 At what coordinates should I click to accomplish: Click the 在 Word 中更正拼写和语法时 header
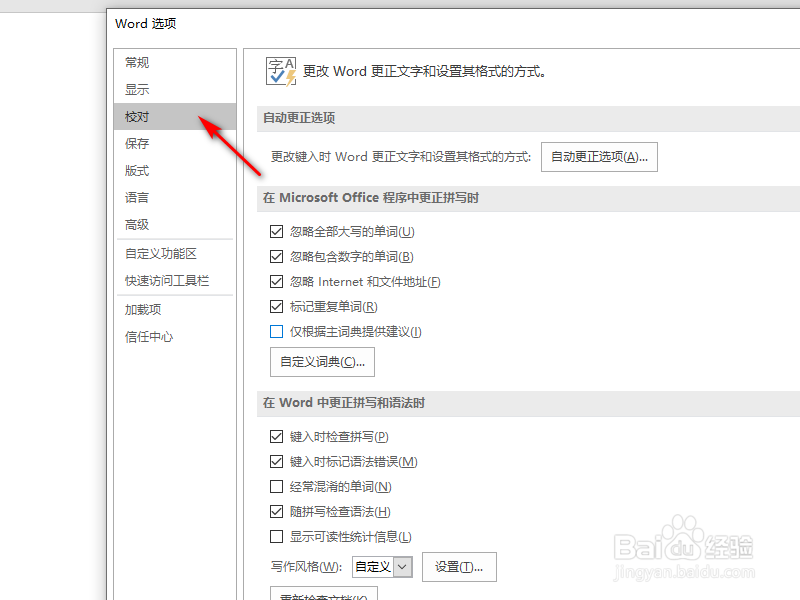(344, 403)
